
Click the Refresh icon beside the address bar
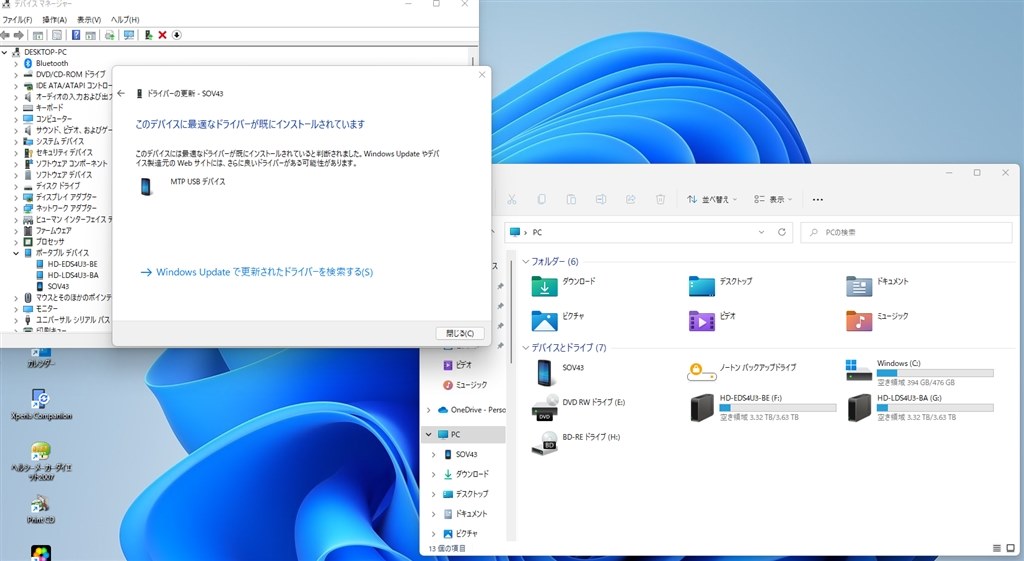pos(781,232)
